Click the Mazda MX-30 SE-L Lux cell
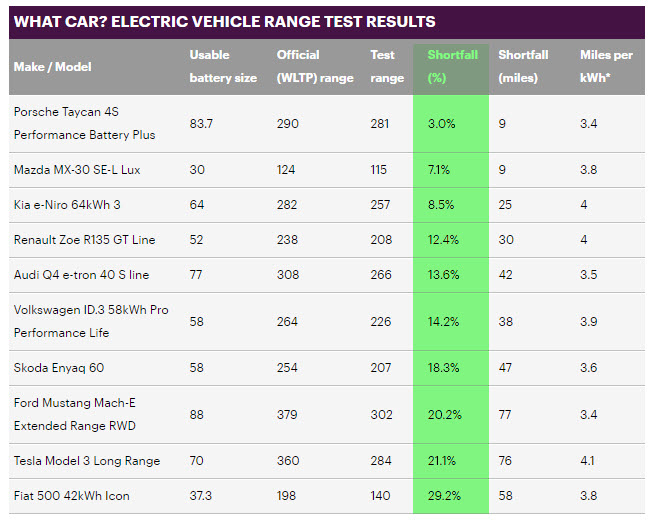The image size is (651, 522). point(77,170)
